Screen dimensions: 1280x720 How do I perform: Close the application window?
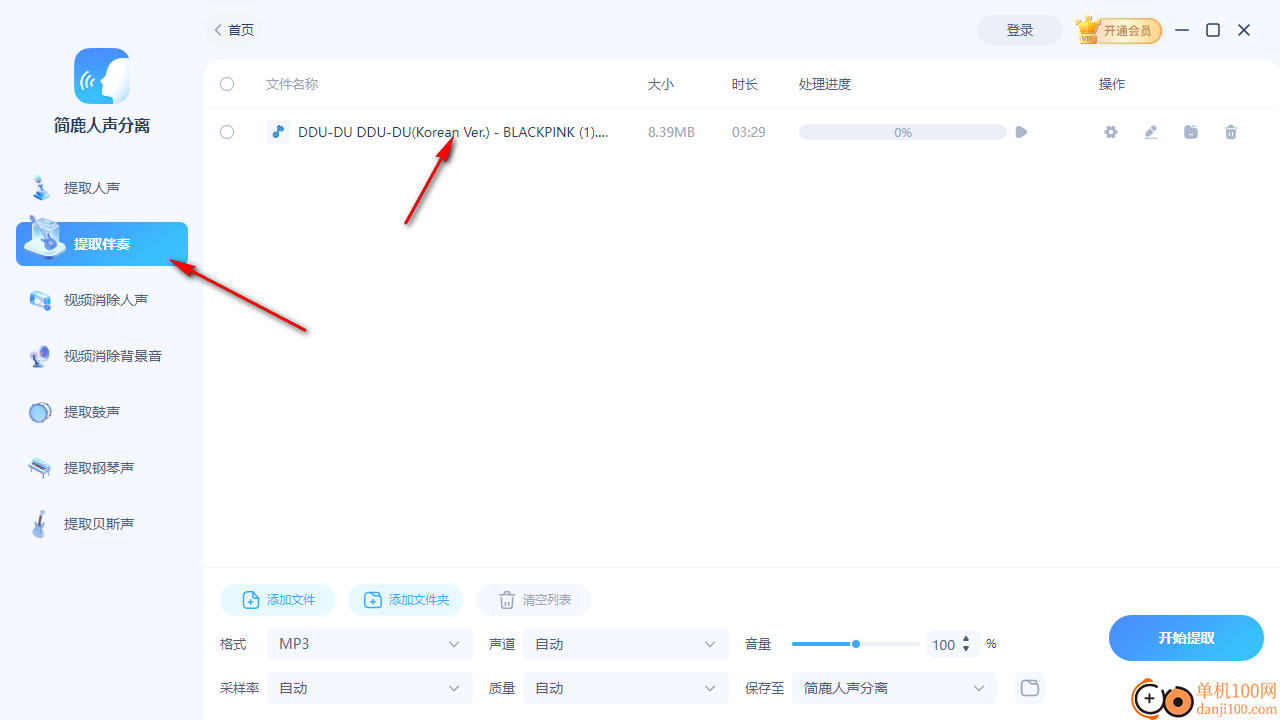1244,30
